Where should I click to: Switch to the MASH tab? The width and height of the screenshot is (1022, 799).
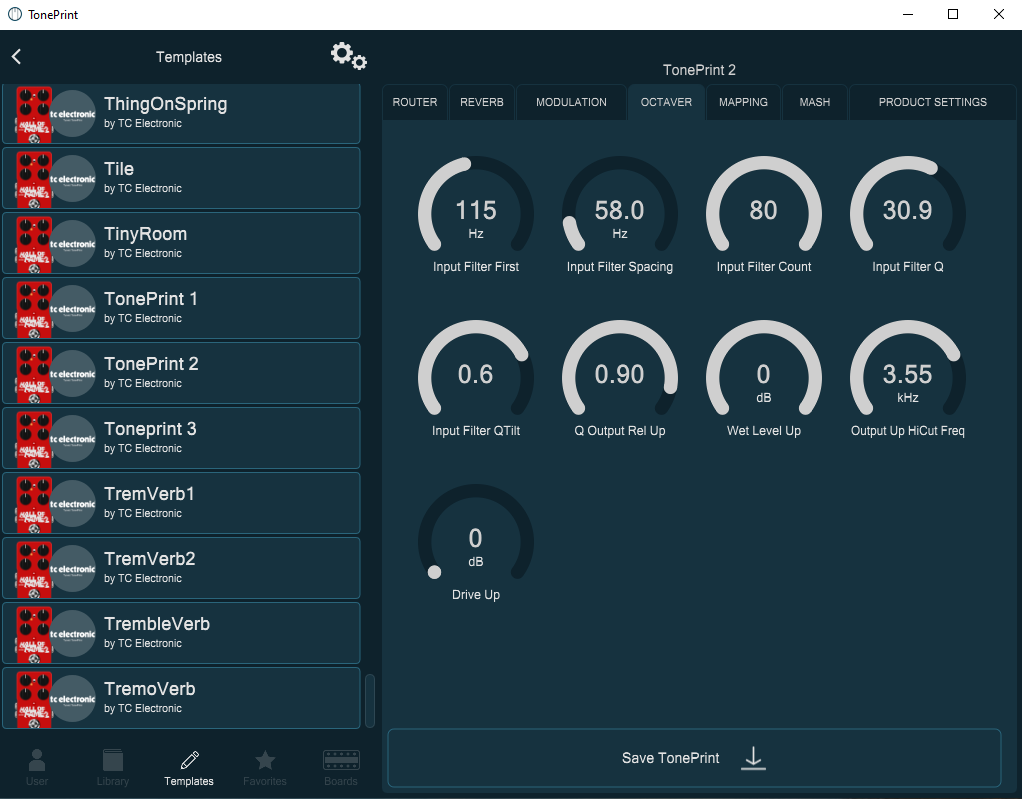[815, 102]
